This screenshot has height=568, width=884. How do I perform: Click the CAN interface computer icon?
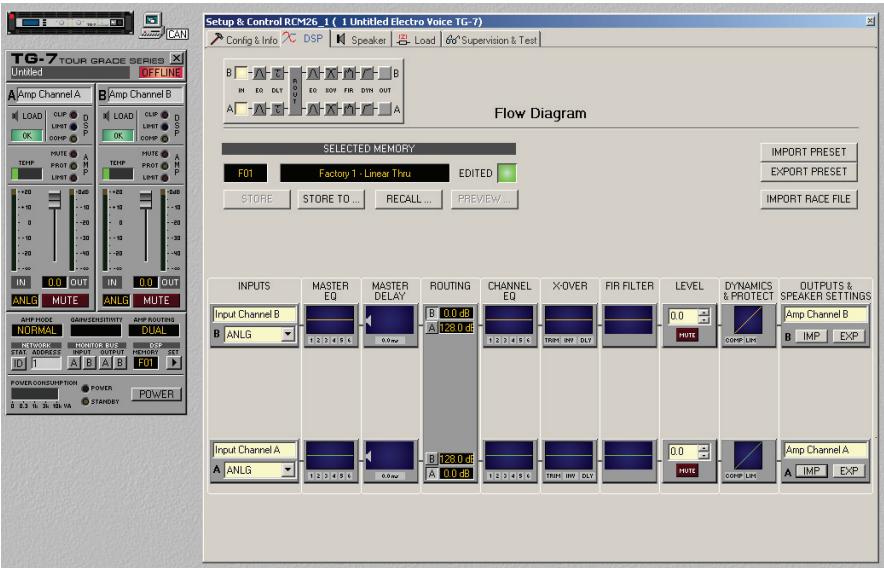[x=152, y=25]
